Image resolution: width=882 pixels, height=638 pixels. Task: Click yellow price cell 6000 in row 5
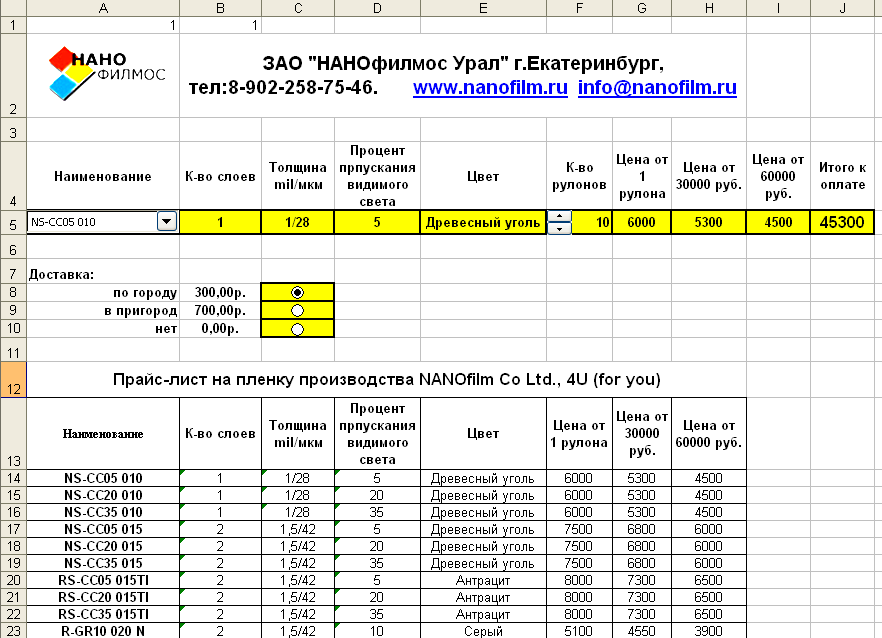[x=642, y=222]
